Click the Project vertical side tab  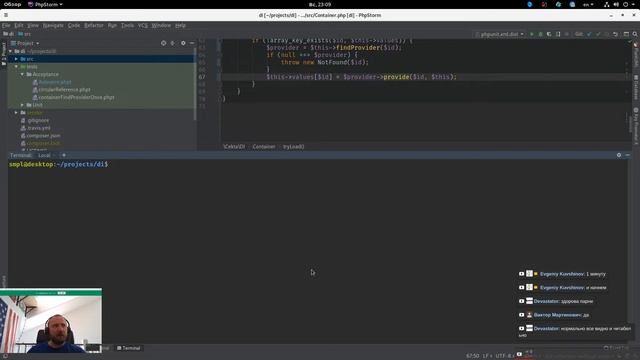4,53
